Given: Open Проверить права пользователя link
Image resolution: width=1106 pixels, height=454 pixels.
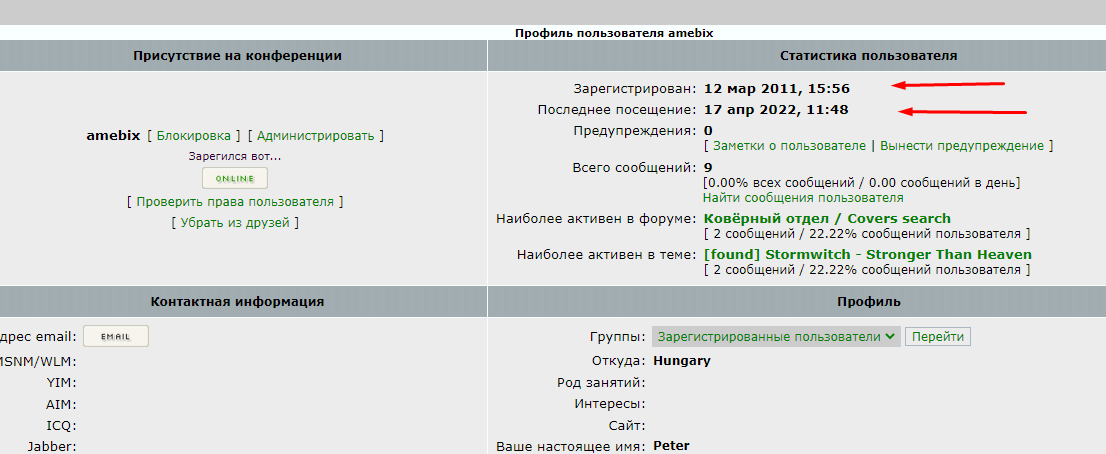Looking at the screenshot, I should 235,202.
